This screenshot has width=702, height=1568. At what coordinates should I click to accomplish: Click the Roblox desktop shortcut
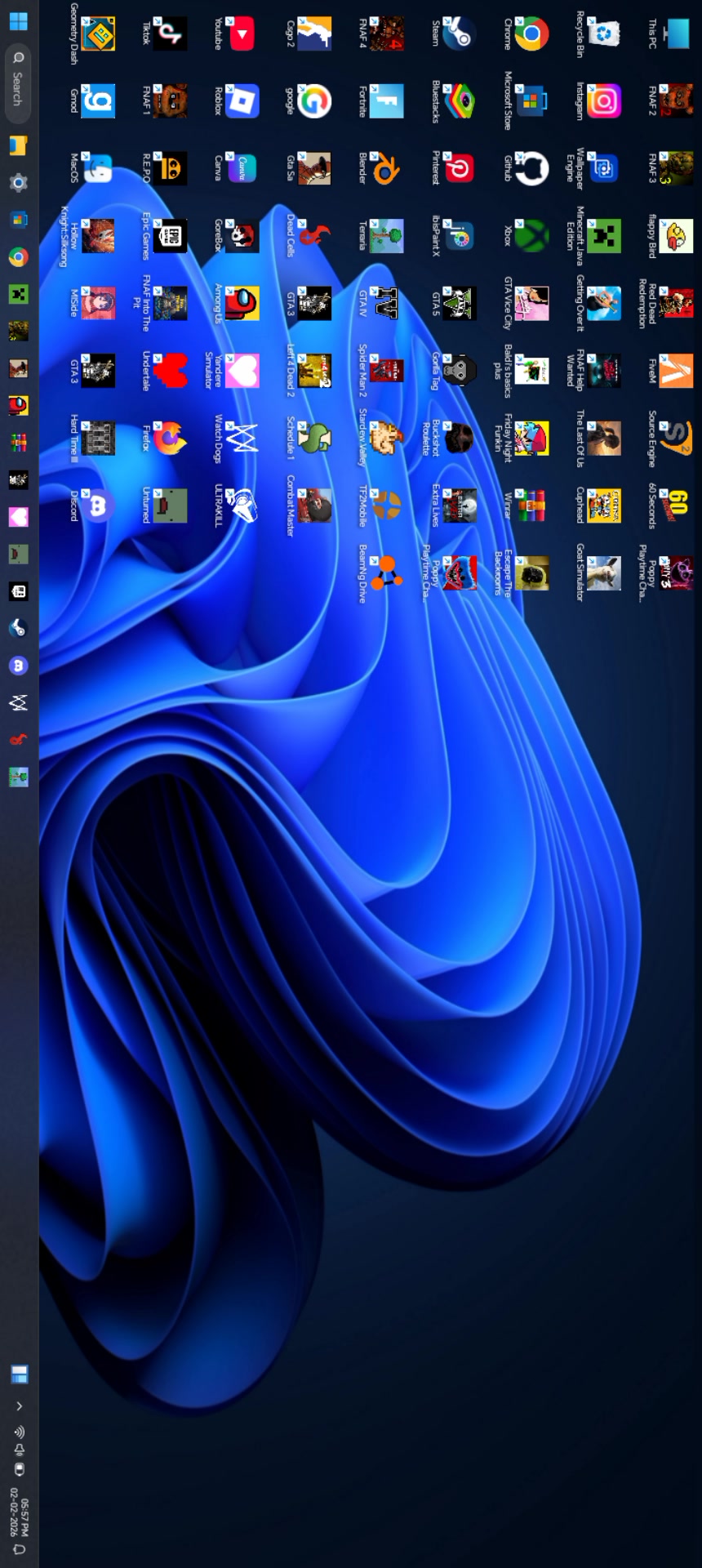tap(242, 101)
